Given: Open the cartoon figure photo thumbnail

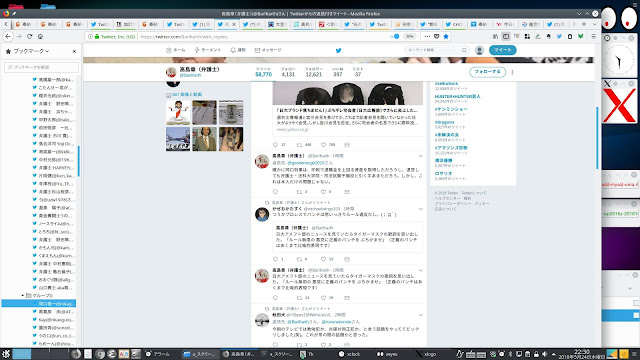Looking at the screenshot, I should pyautogui.click(x=178, y=112).
